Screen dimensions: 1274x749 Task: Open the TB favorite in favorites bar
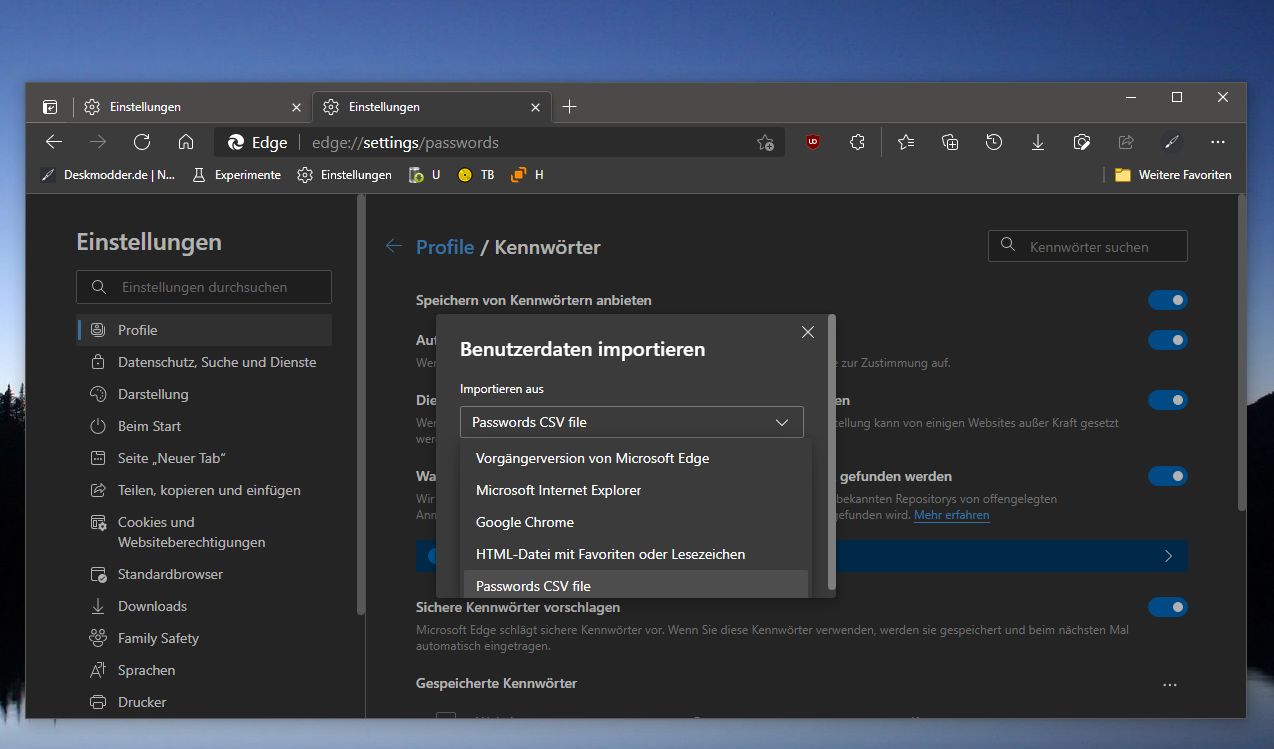pyautogui.click(x=476, y=175)
